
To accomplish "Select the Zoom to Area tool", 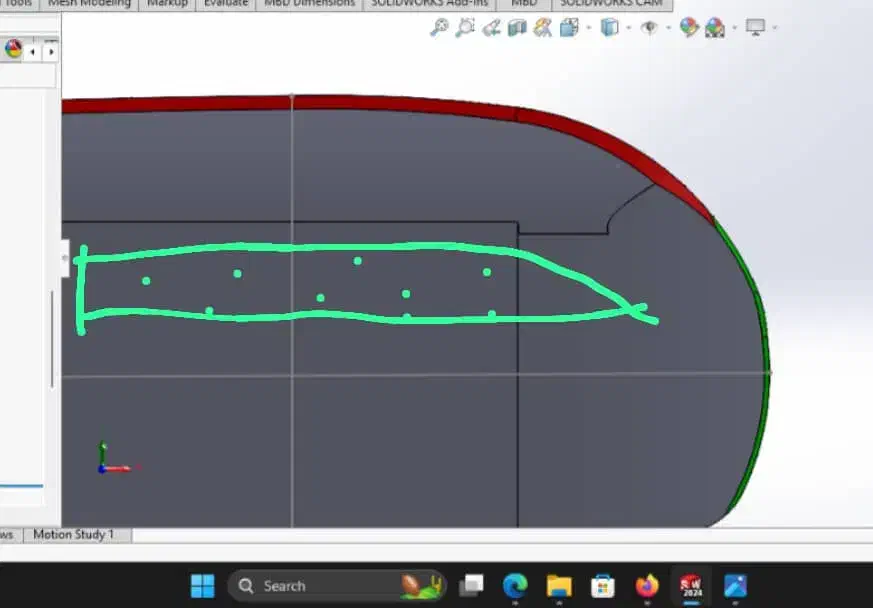I will pyautogui.click(x=465, y=28).
